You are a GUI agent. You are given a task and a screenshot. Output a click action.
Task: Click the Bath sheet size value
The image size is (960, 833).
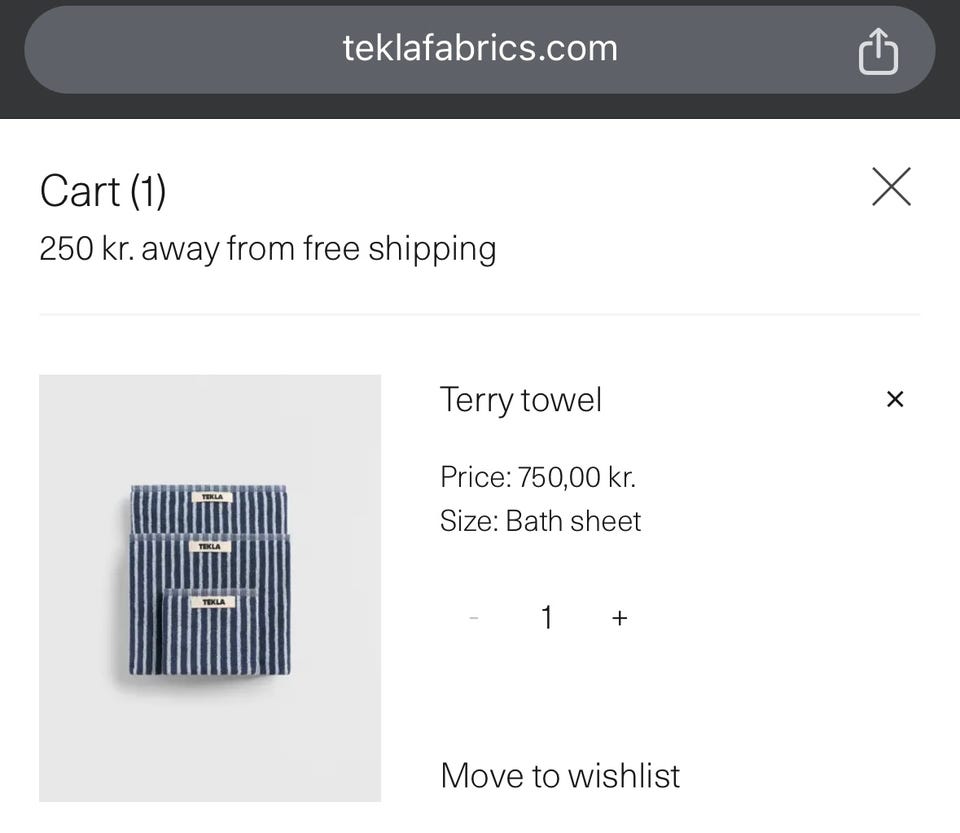click(573, 521)
